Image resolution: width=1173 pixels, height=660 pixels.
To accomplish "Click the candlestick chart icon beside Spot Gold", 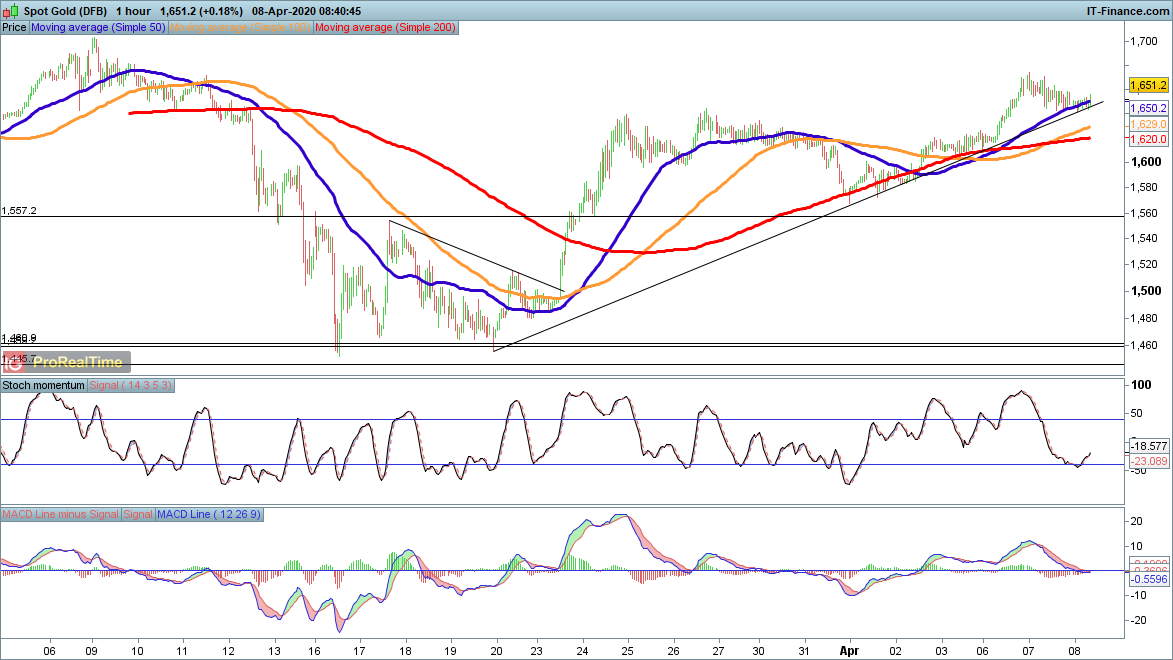I will point(10,11).
